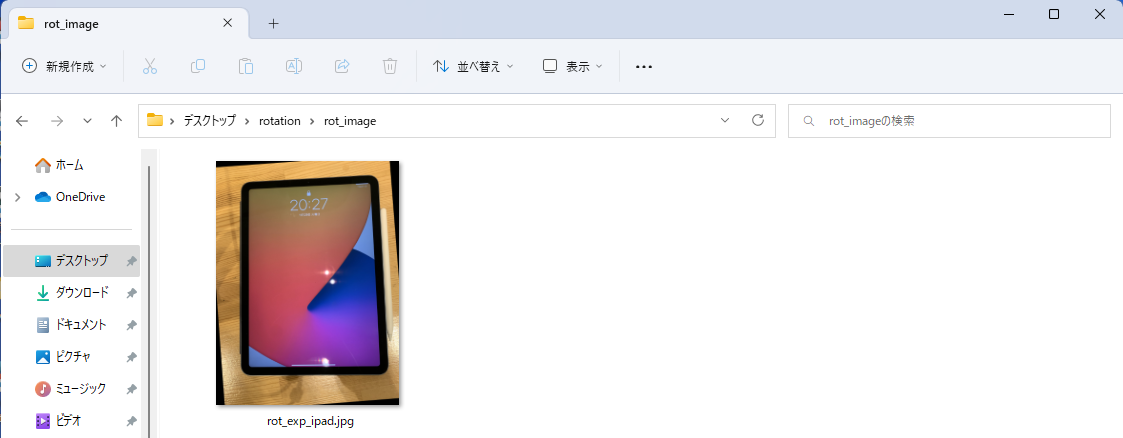Screen dimensions: 1123x438
Task: Select the rot_image tab
Action: click(129, 23)
